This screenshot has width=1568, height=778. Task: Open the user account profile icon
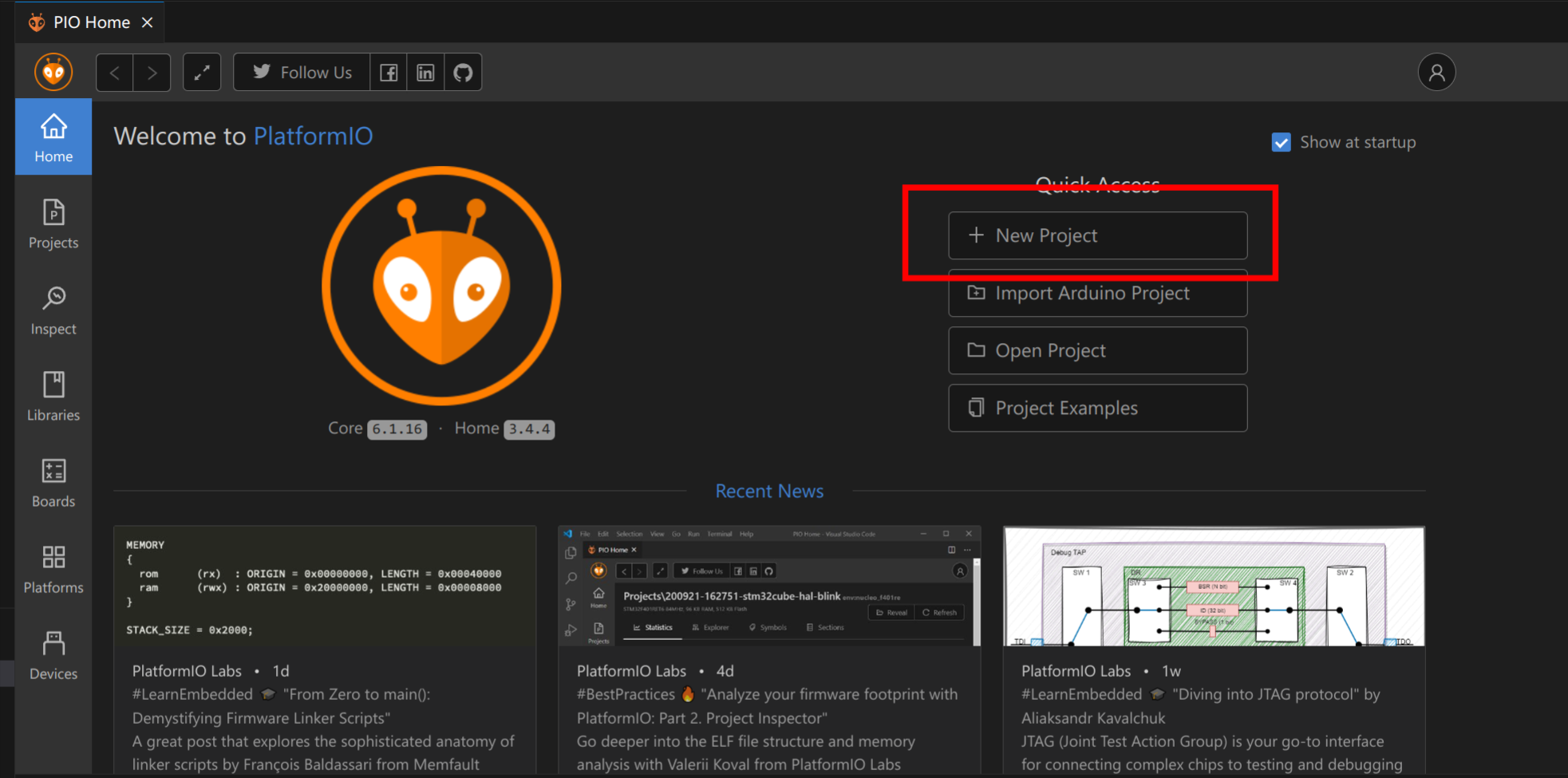point(1436,73)
